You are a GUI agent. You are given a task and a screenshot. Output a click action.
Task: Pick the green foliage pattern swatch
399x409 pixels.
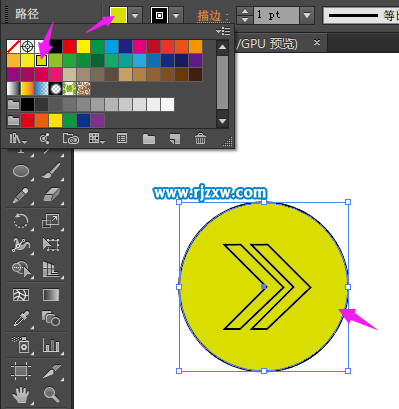click(69, 89)
